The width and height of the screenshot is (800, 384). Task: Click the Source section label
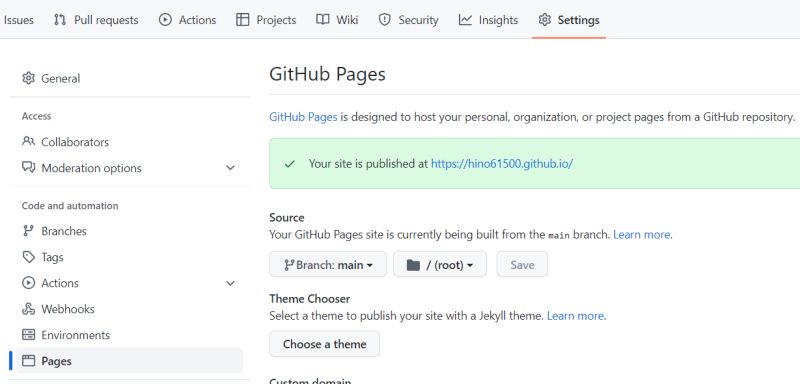[x=287, y=217]
